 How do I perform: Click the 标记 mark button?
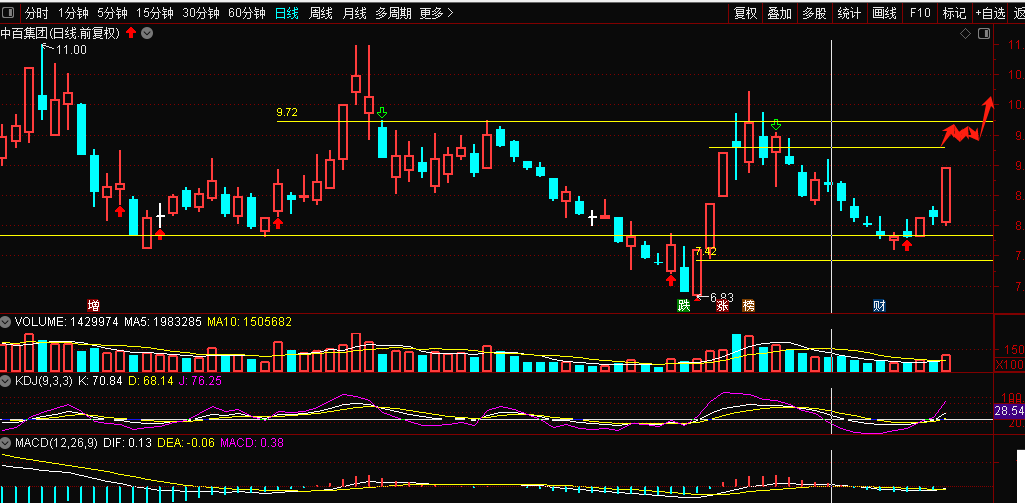pyautogui.click(x=954, y=12)
